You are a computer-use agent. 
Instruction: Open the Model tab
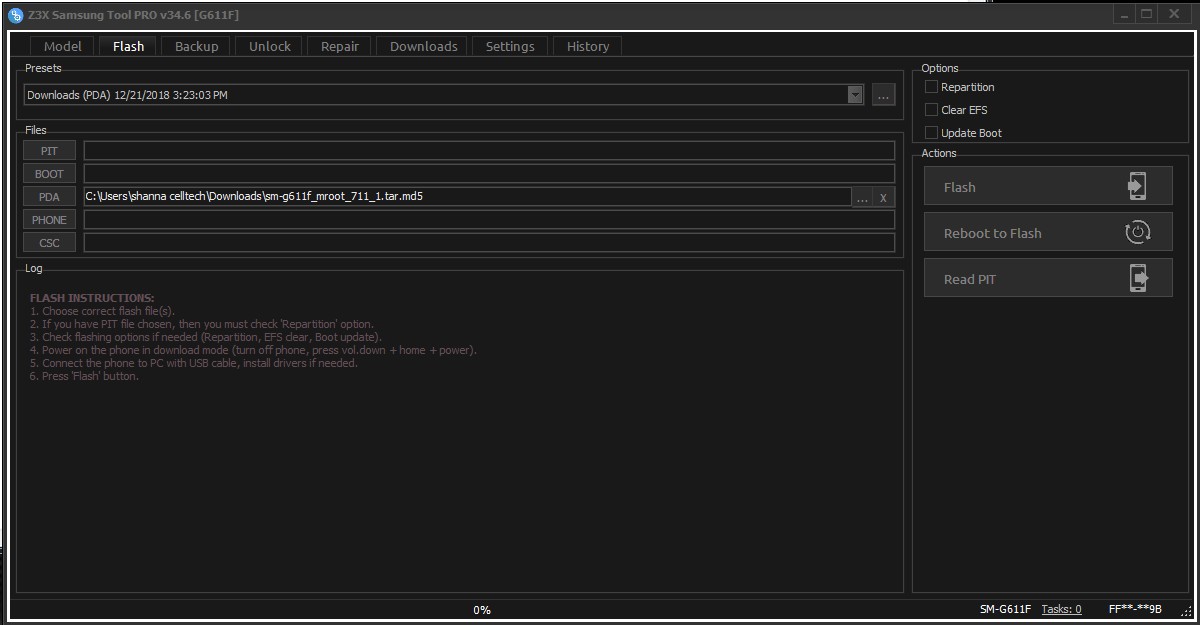[63, 46]
